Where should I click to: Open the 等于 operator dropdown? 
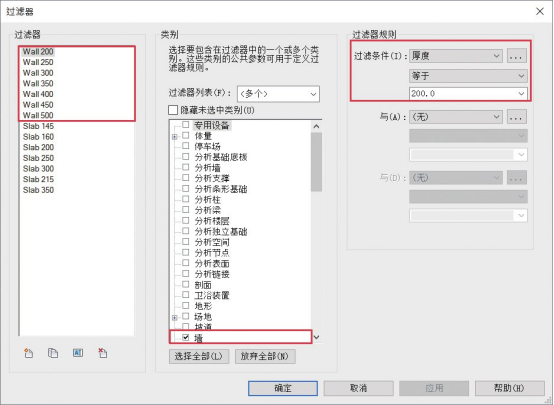pyautogui.click(x=468, y=76)
